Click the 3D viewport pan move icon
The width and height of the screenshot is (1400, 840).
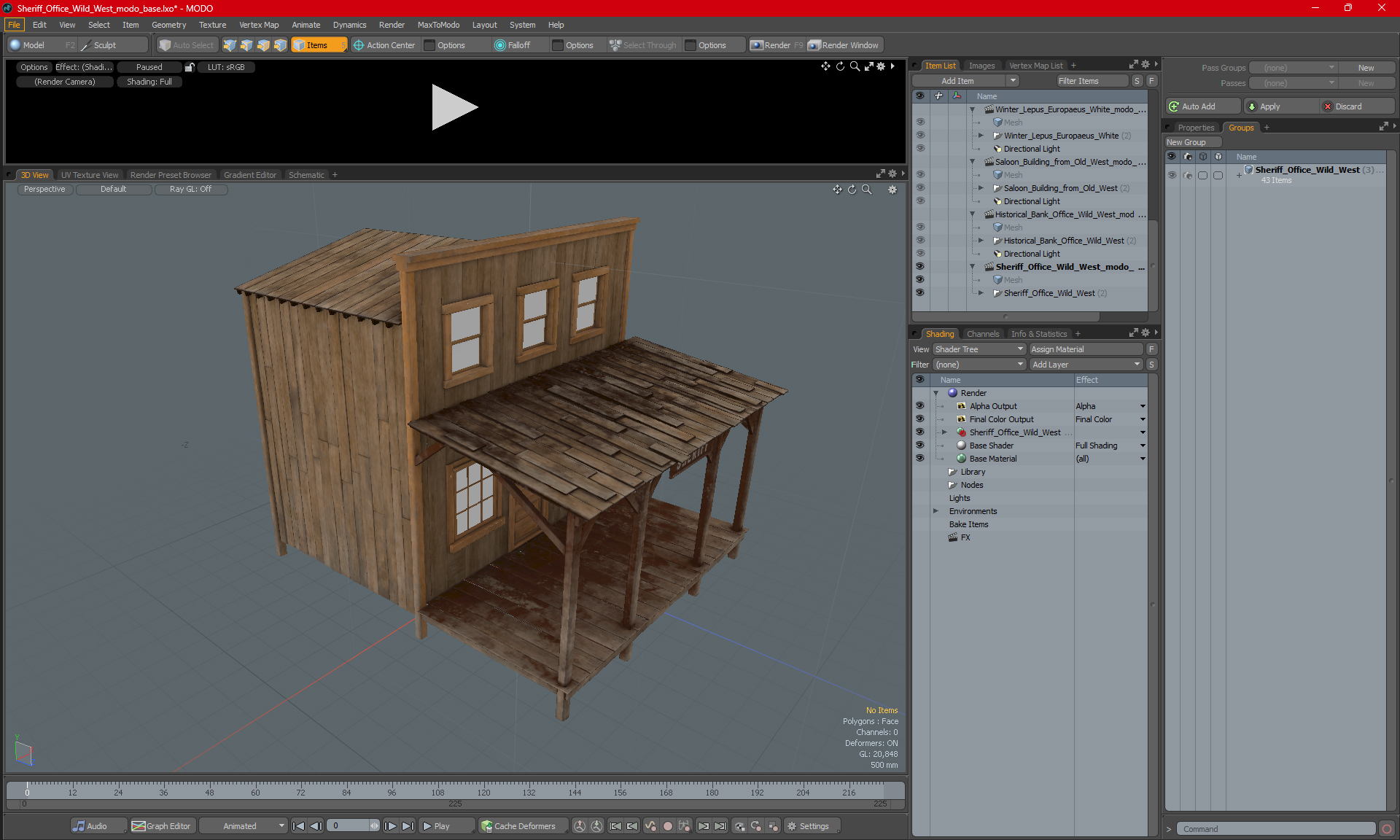(x=837, y=190)
